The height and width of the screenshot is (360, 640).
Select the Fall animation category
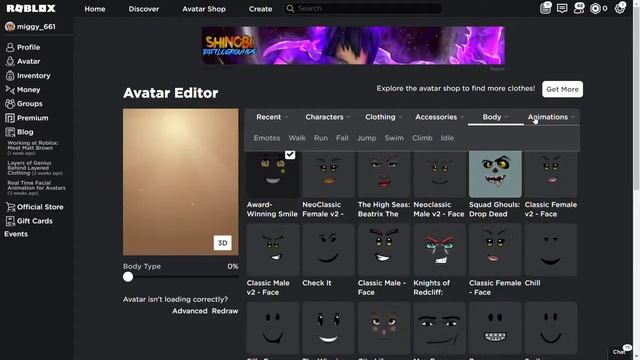click(x=342, y=138)
